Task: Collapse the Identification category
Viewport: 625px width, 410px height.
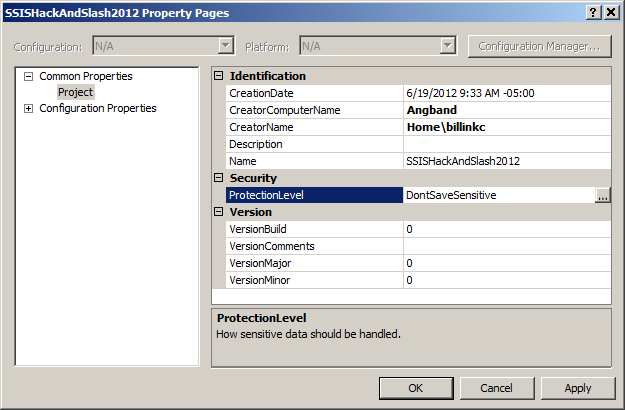Action: click(x=218, y=75)
